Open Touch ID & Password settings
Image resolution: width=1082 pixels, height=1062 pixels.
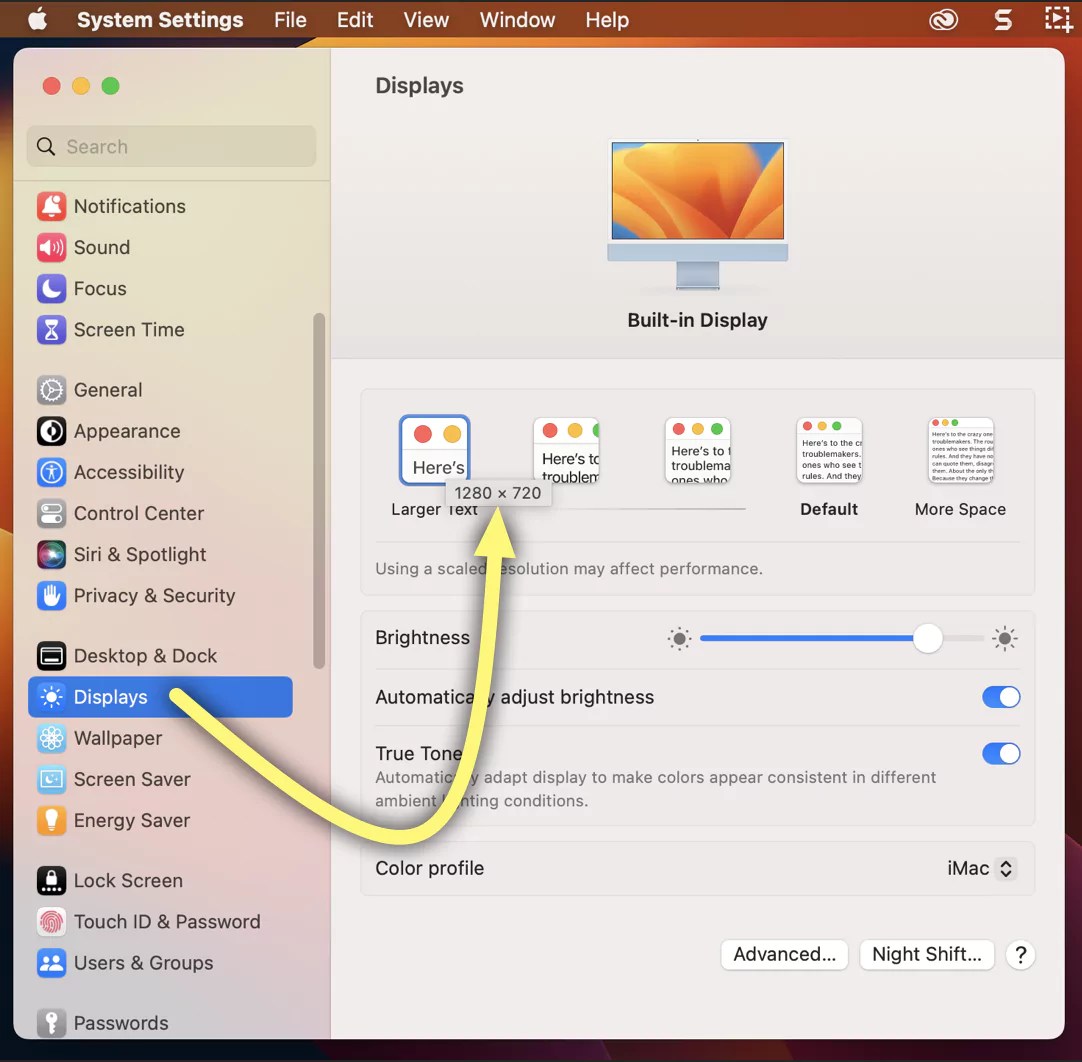pos(167,921)
